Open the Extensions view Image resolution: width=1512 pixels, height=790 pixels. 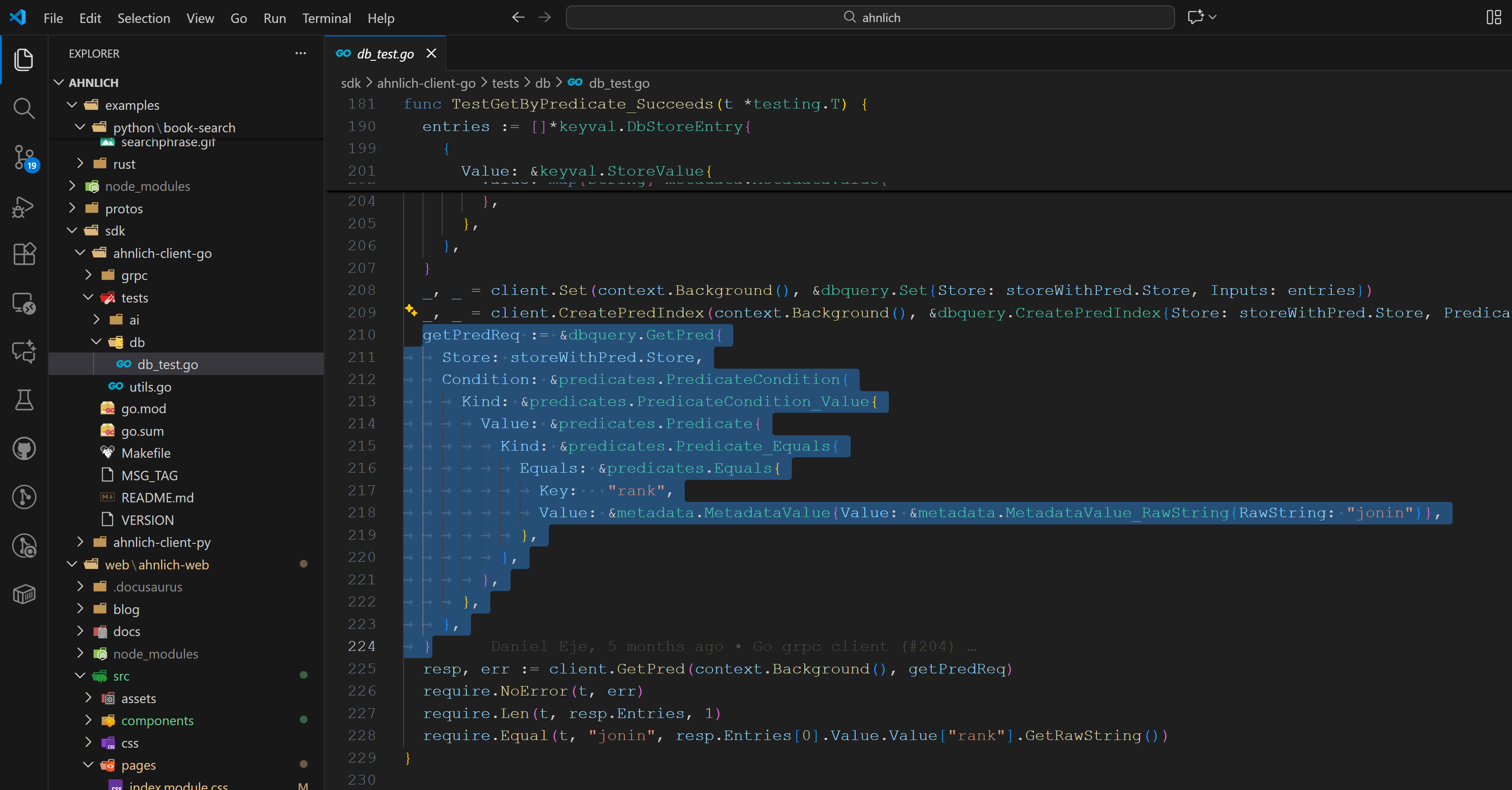click(23, 254)
